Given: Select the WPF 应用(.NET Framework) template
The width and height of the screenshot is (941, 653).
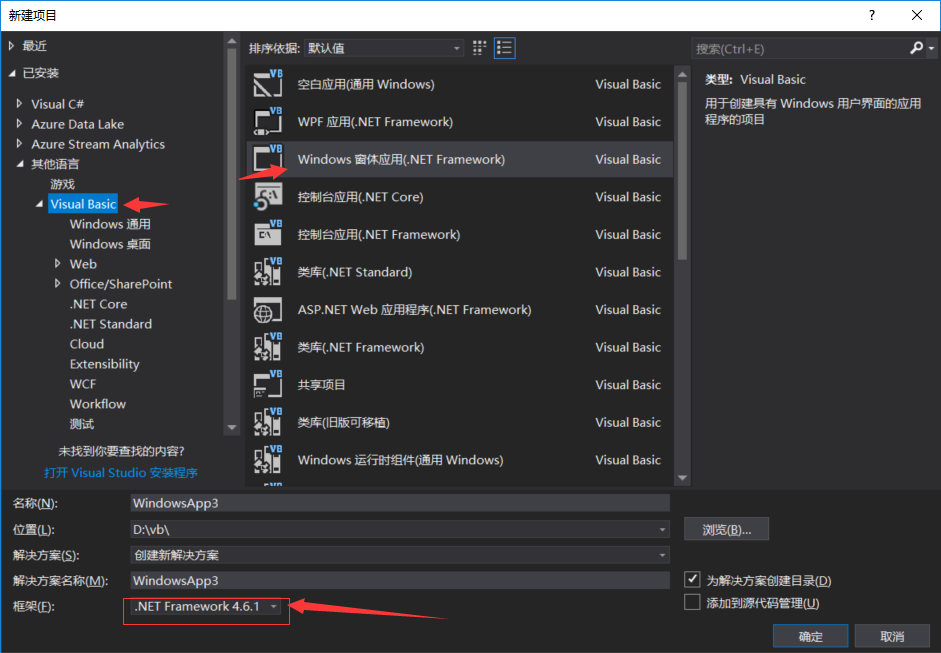Looking at the screenshot, I should click(400, 121).
